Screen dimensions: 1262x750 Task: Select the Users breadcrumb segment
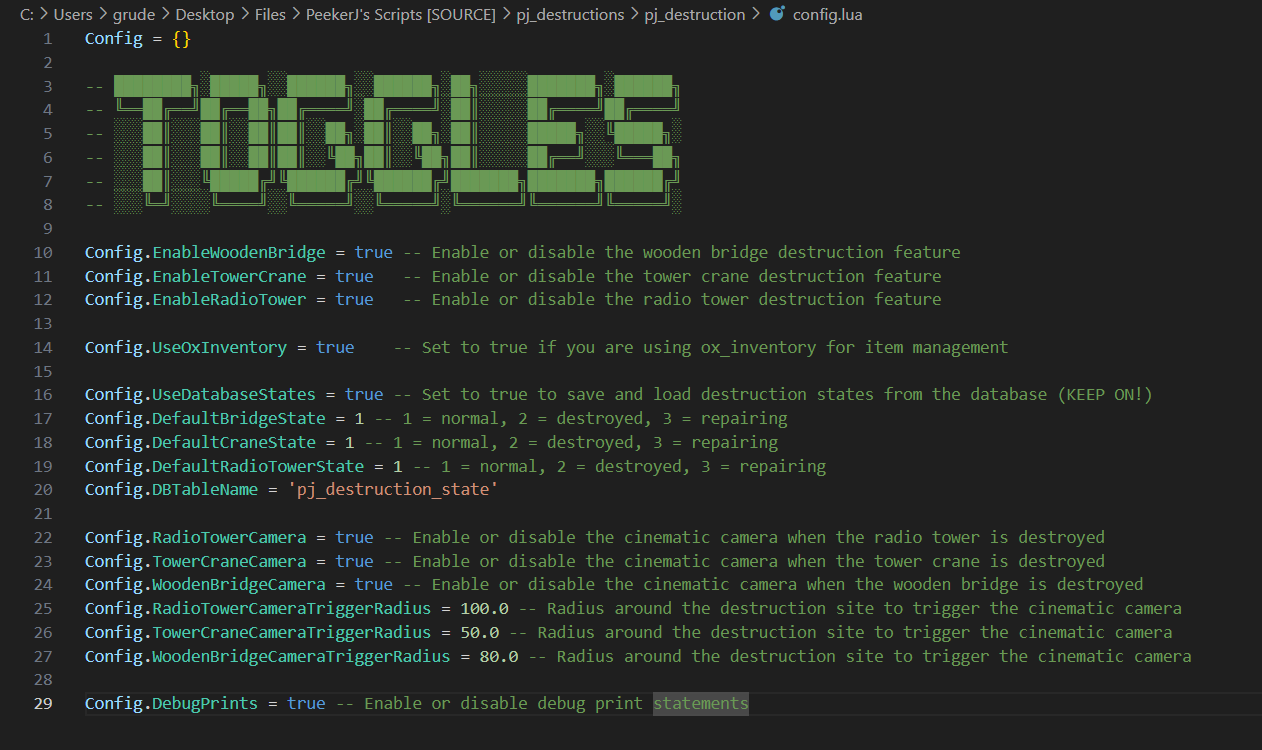tap(73, 14)
